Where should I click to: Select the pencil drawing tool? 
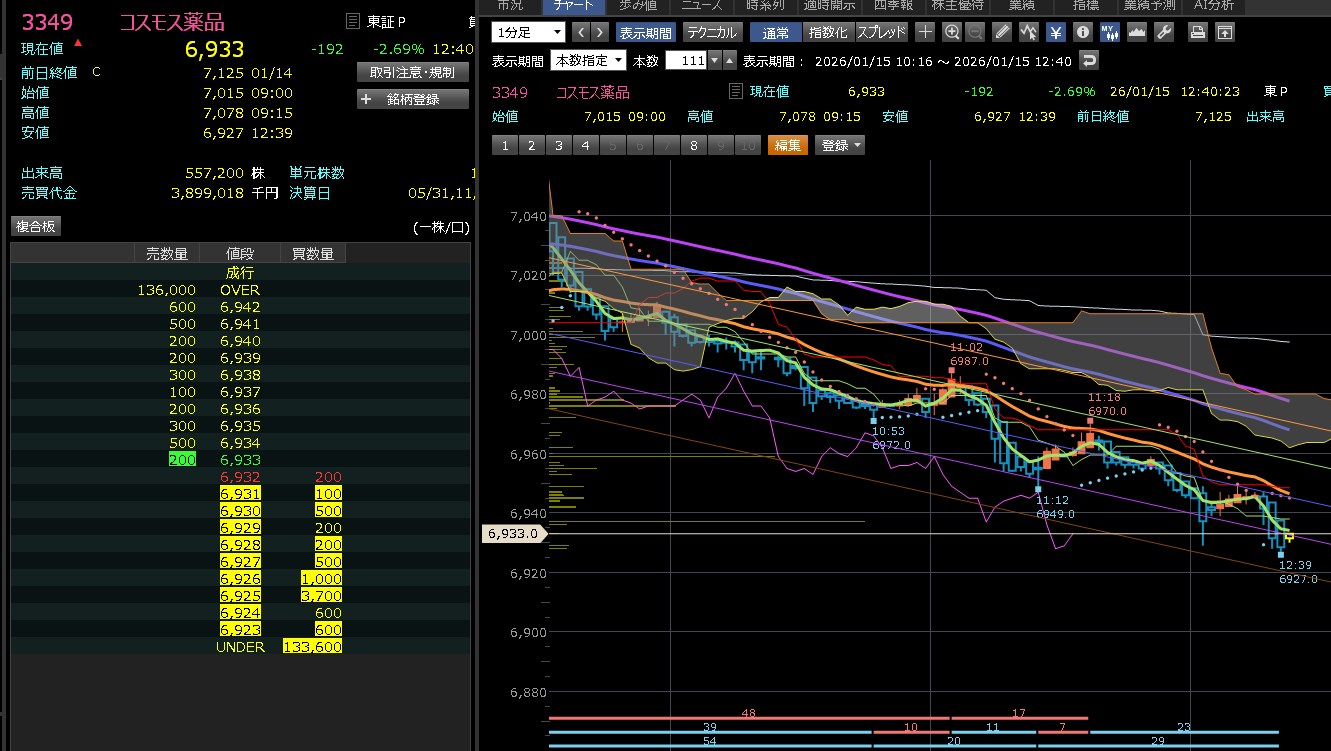click(1003, 32)
